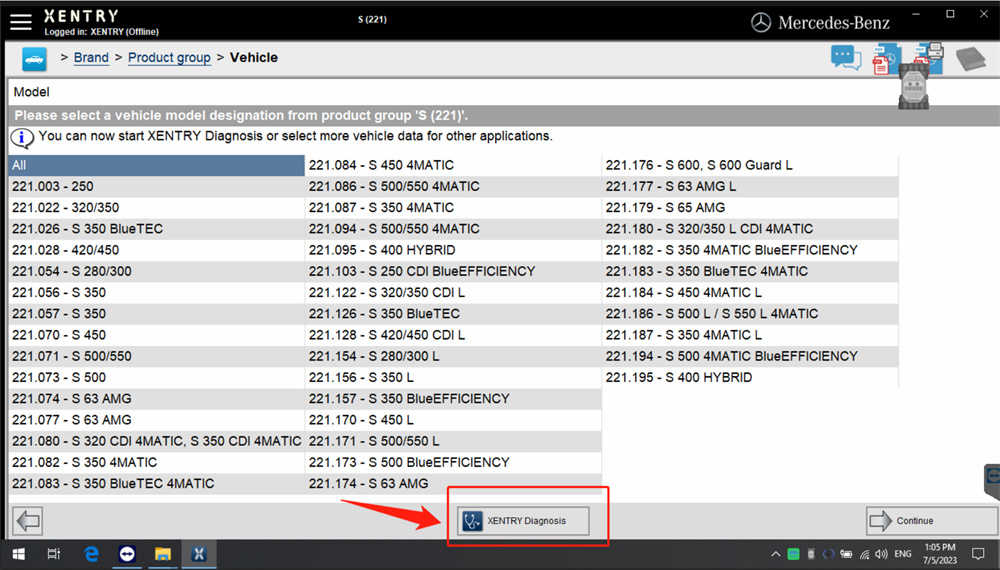The image size is (1000, 570).
Task: Open the ENG input language selector
Action: 902,553
